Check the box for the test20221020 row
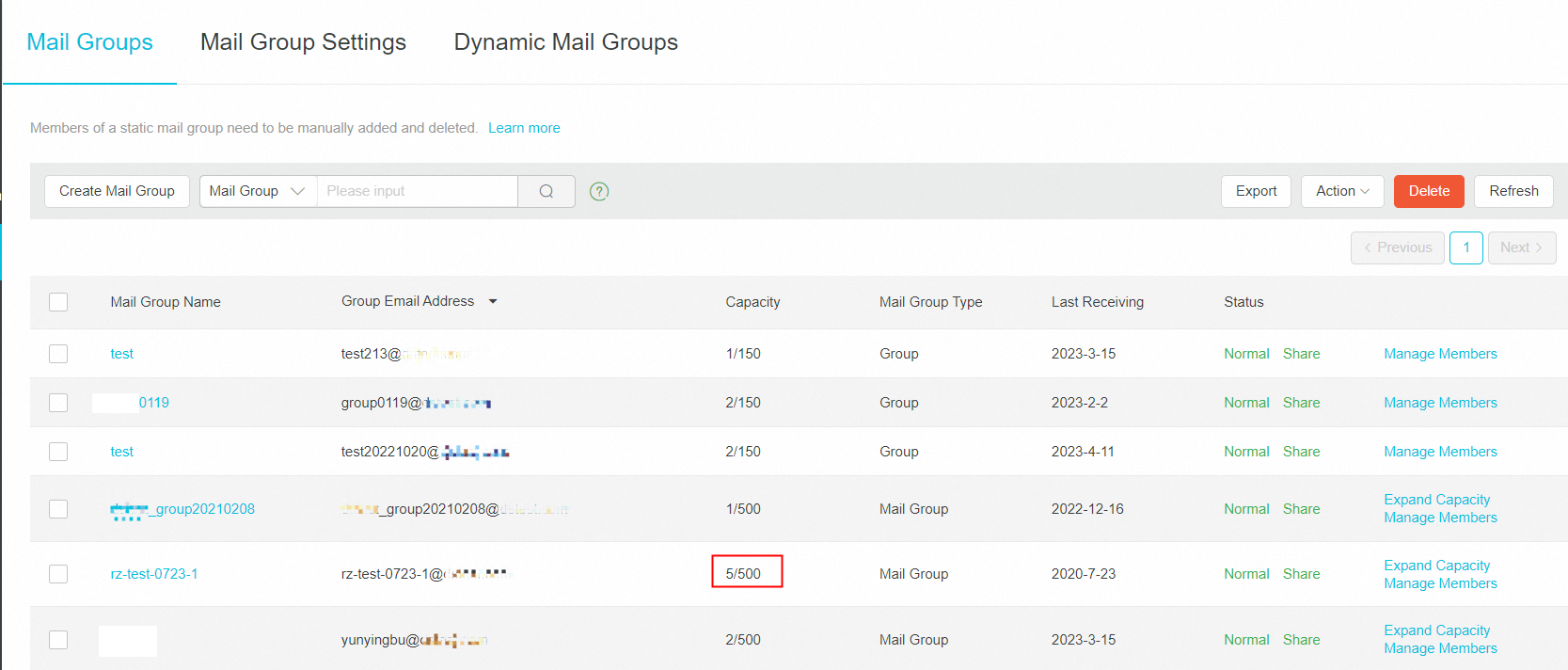The width and height of the screenshot is (1568, 670). [x=58, y=452]
